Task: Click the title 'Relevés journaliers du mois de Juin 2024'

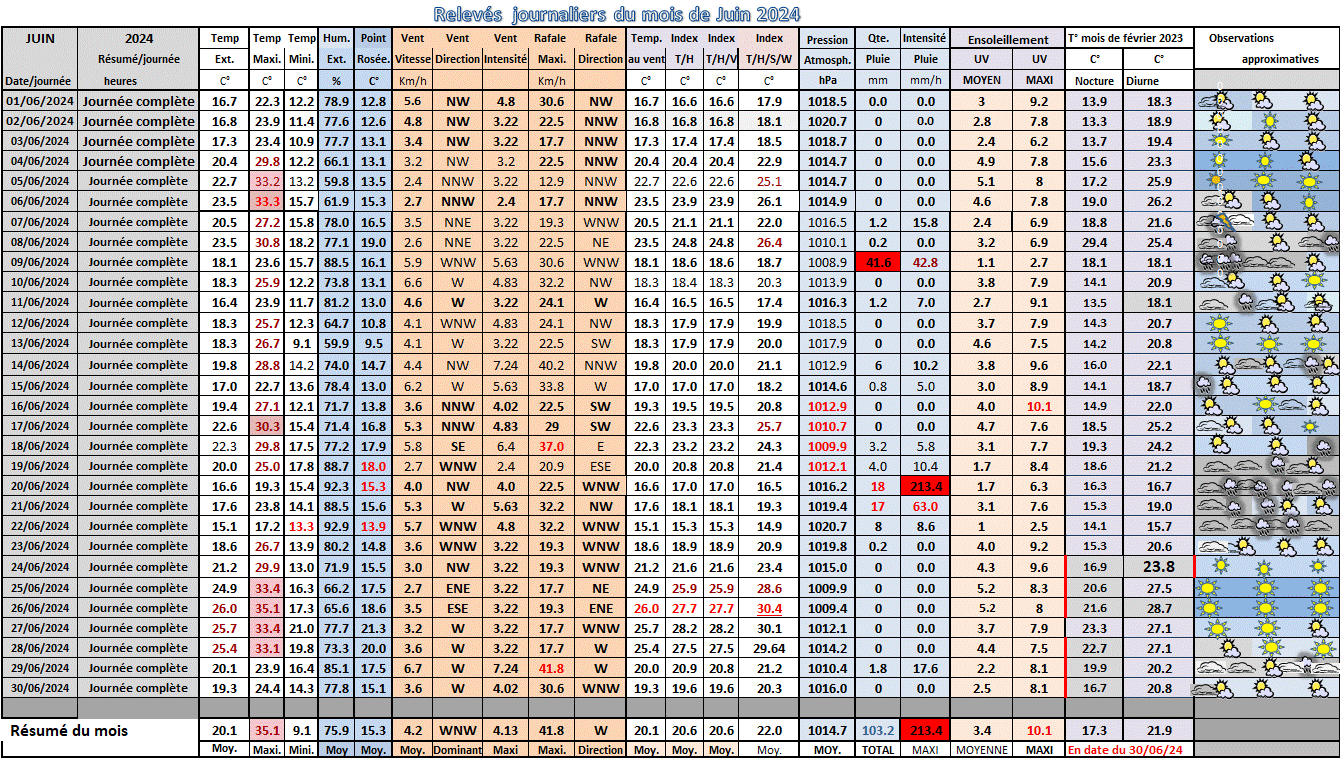Action: 617,14
